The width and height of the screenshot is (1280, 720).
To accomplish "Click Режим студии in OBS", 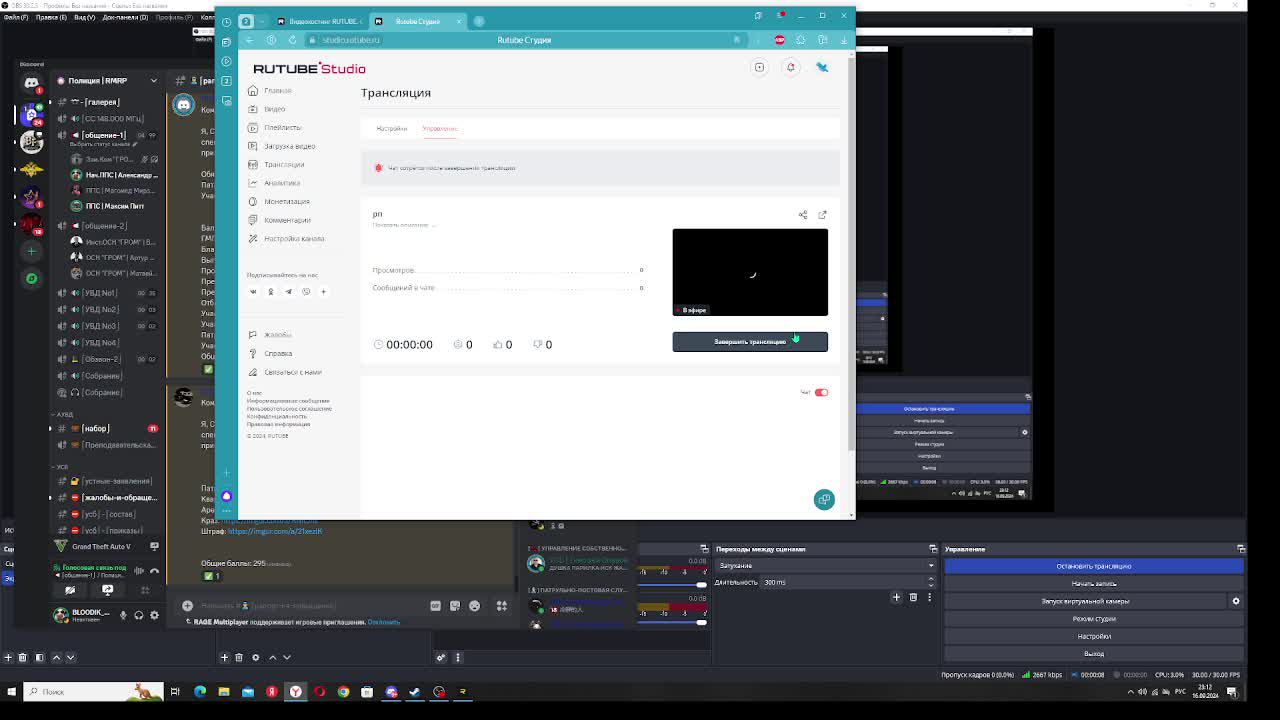I will click(x=1094, y=619).
